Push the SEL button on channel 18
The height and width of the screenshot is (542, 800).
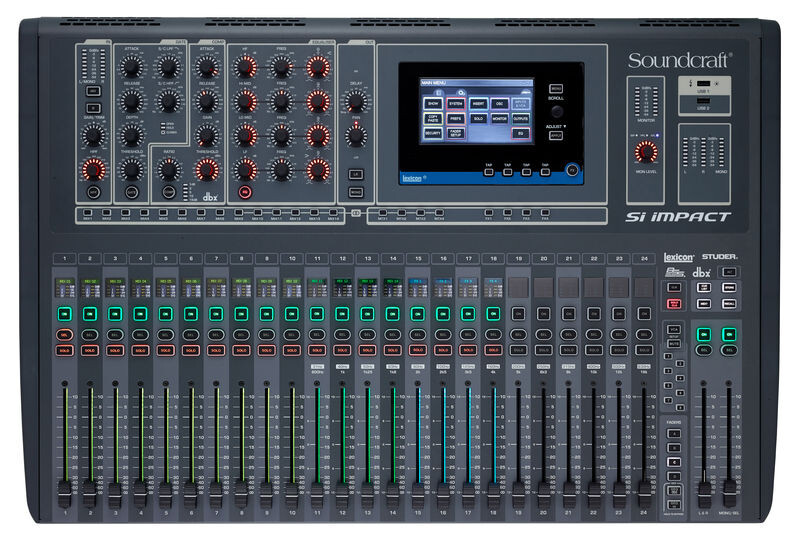pyautogui.click(x=493, y=335)
